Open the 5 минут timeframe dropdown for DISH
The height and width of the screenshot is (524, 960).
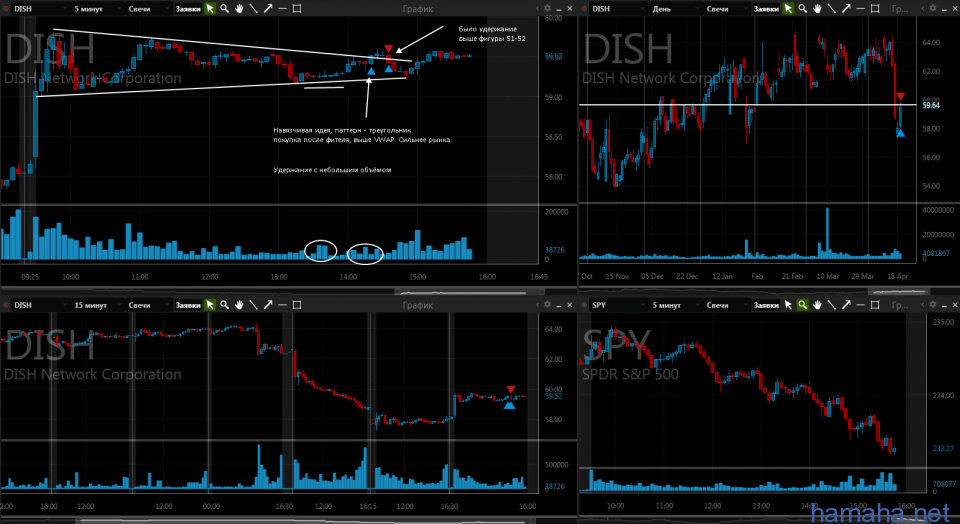point(96,9)
